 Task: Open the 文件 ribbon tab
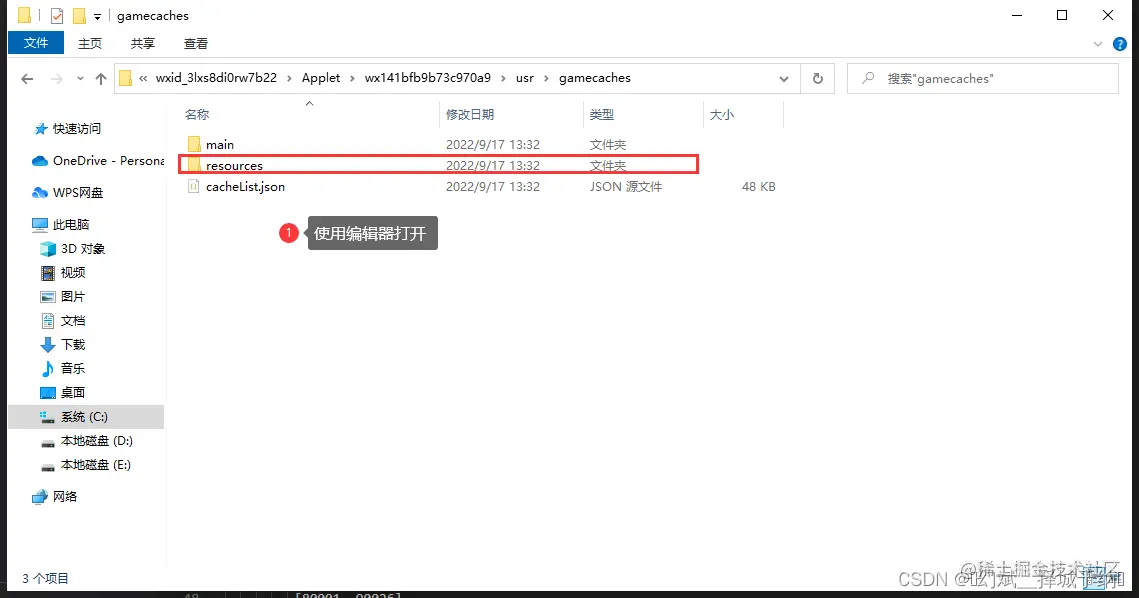point(36,43)
